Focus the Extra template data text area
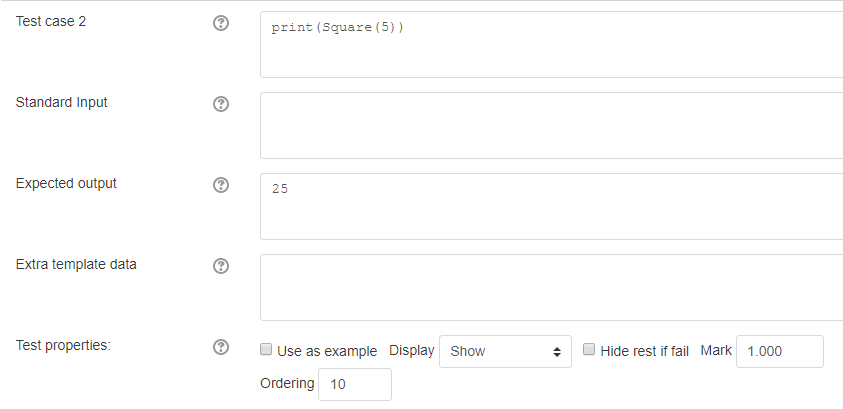 tap(552, 288)
